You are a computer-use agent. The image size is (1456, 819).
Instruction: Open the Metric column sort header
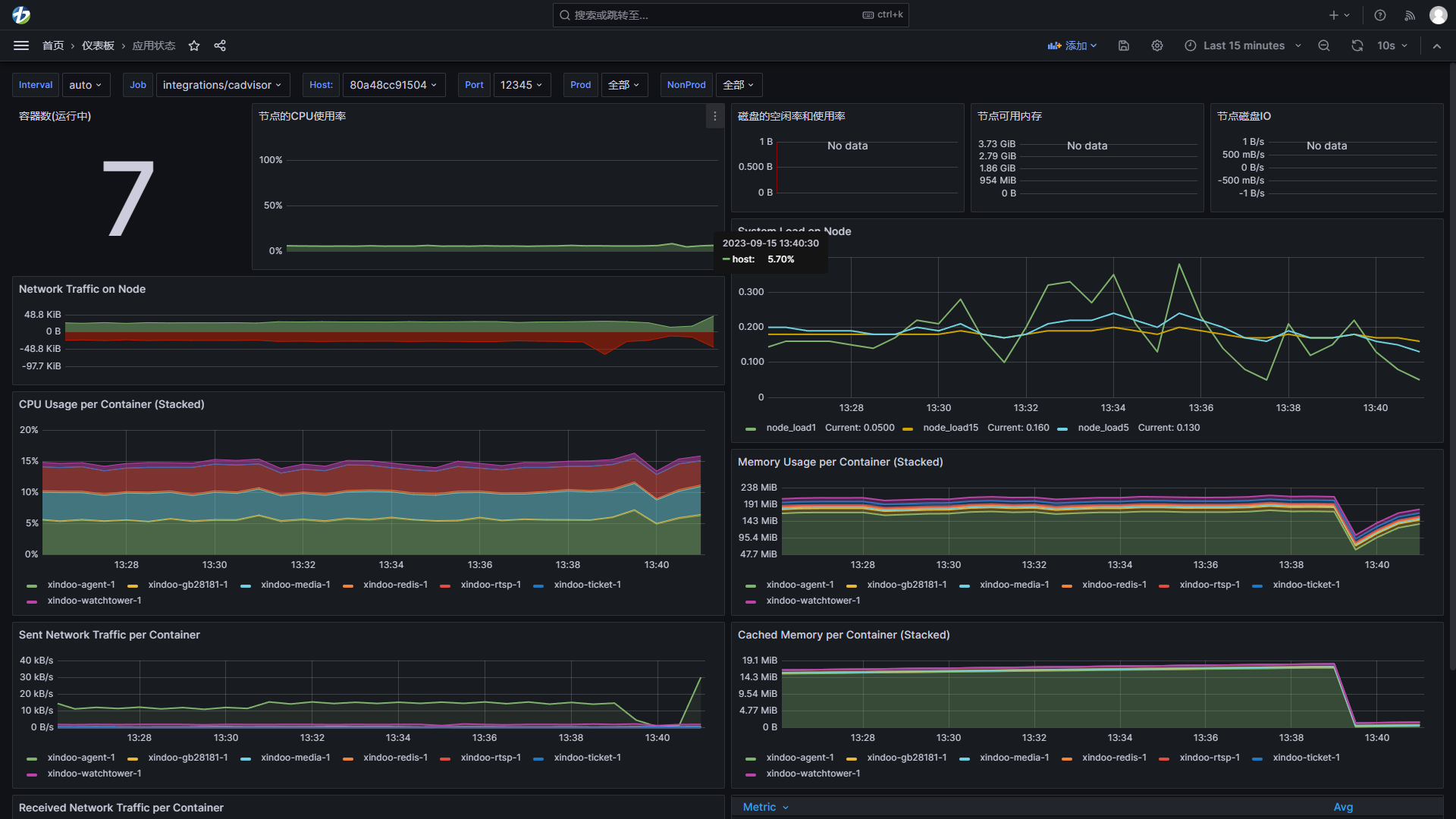[x=766, y=807]
